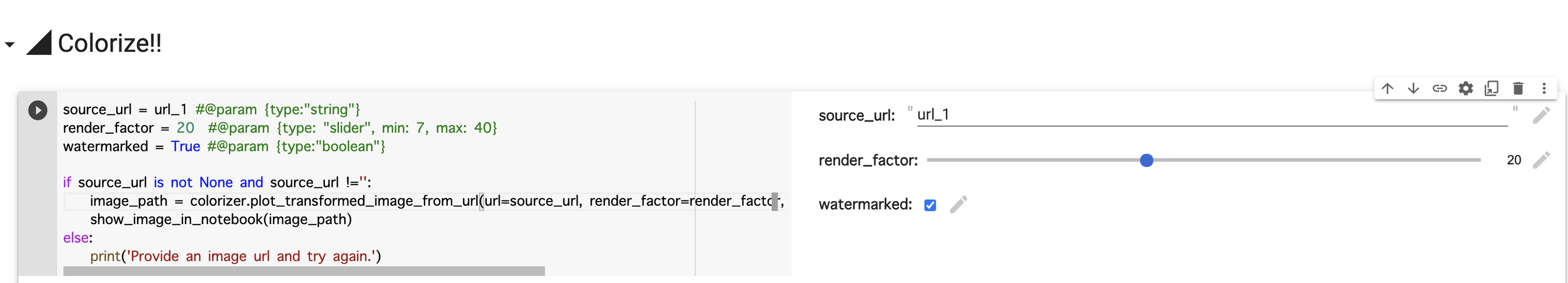The height and width of the screenshot is (283, 1568).
Task: Place cursor on show_image_in_notebook line
Action: [x=221, y=219]
